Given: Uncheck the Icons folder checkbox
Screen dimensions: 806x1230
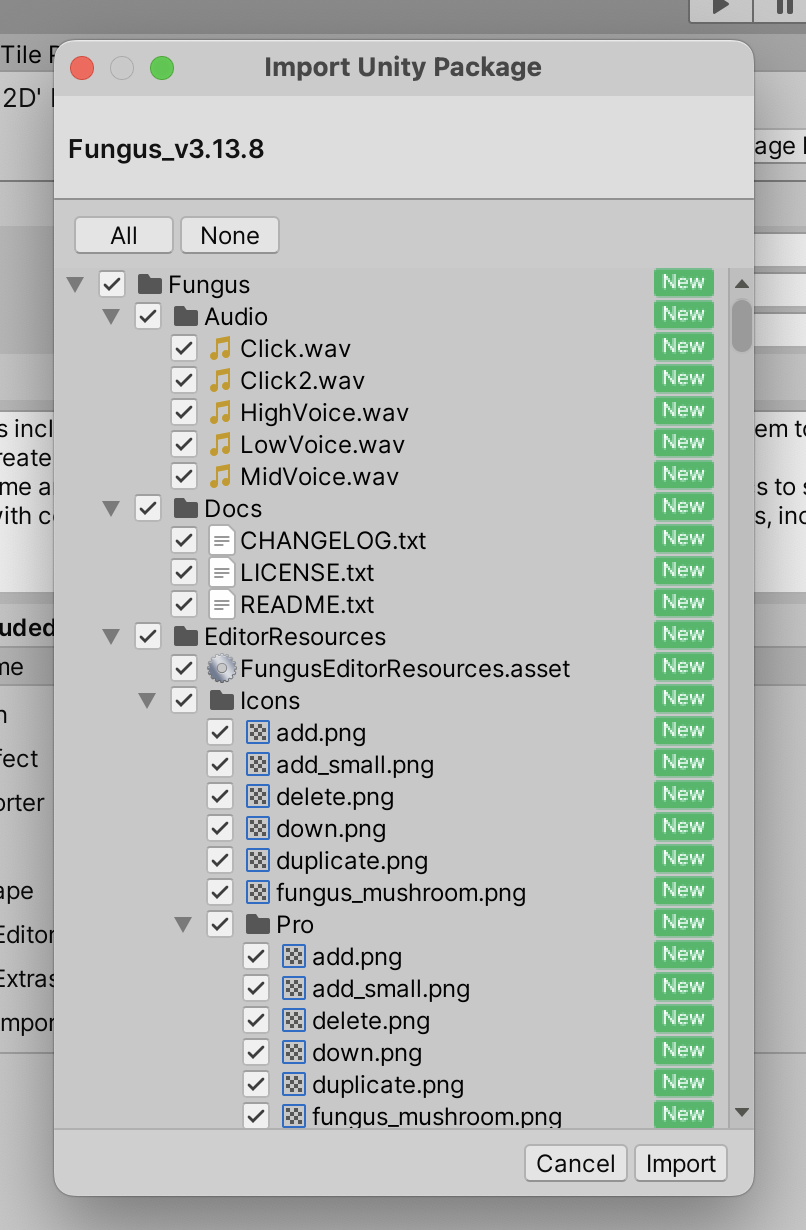Looking at the screenshot, I should [x=184, y=701].
